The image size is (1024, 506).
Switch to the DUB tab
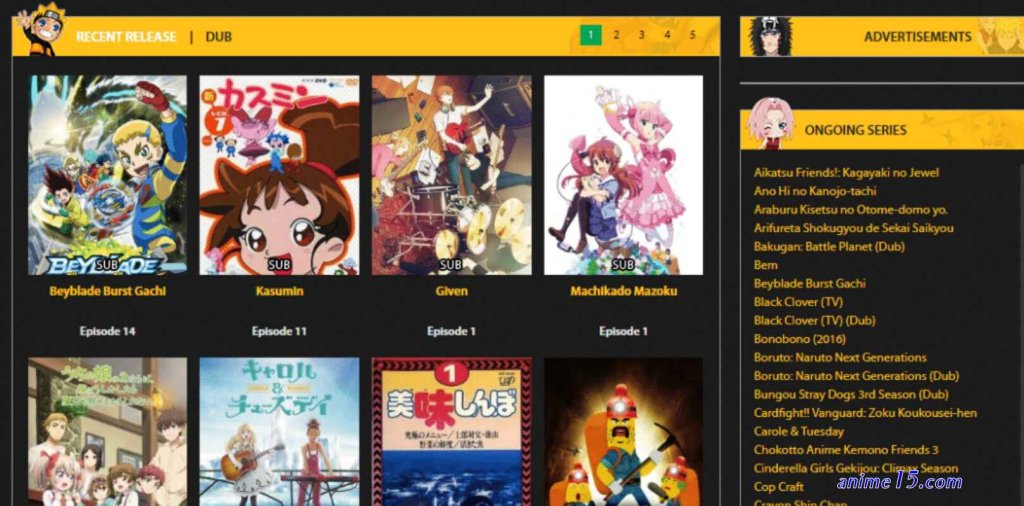[219, 37]
